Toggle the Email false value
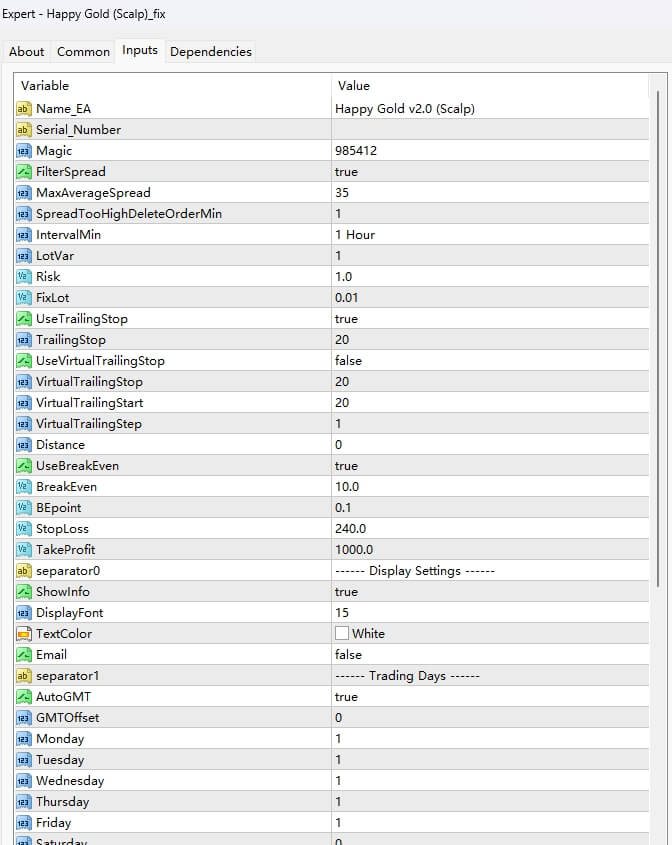This screenshot has height=845, width=672. (x=348, y=654)
